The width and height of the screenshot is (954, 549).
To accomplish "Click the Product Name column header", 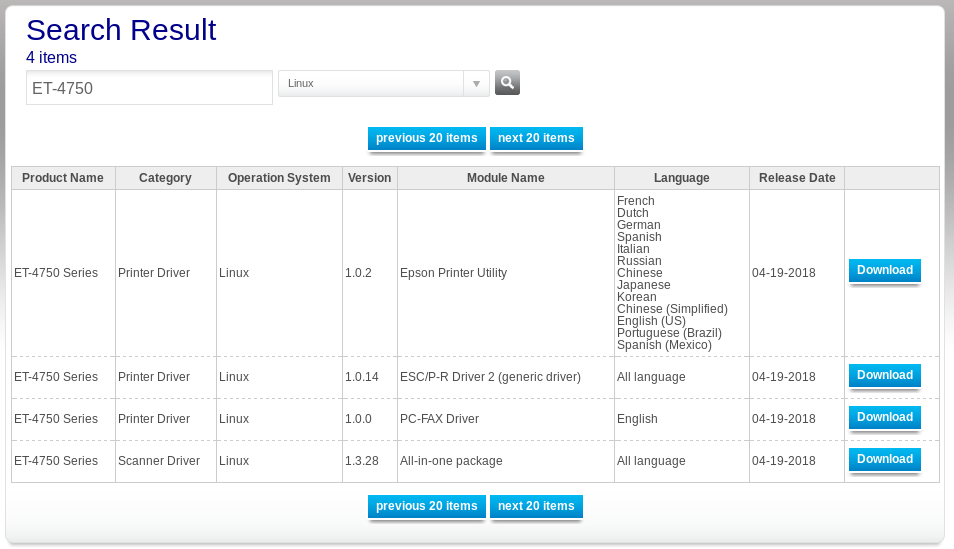I will point(63,178).
